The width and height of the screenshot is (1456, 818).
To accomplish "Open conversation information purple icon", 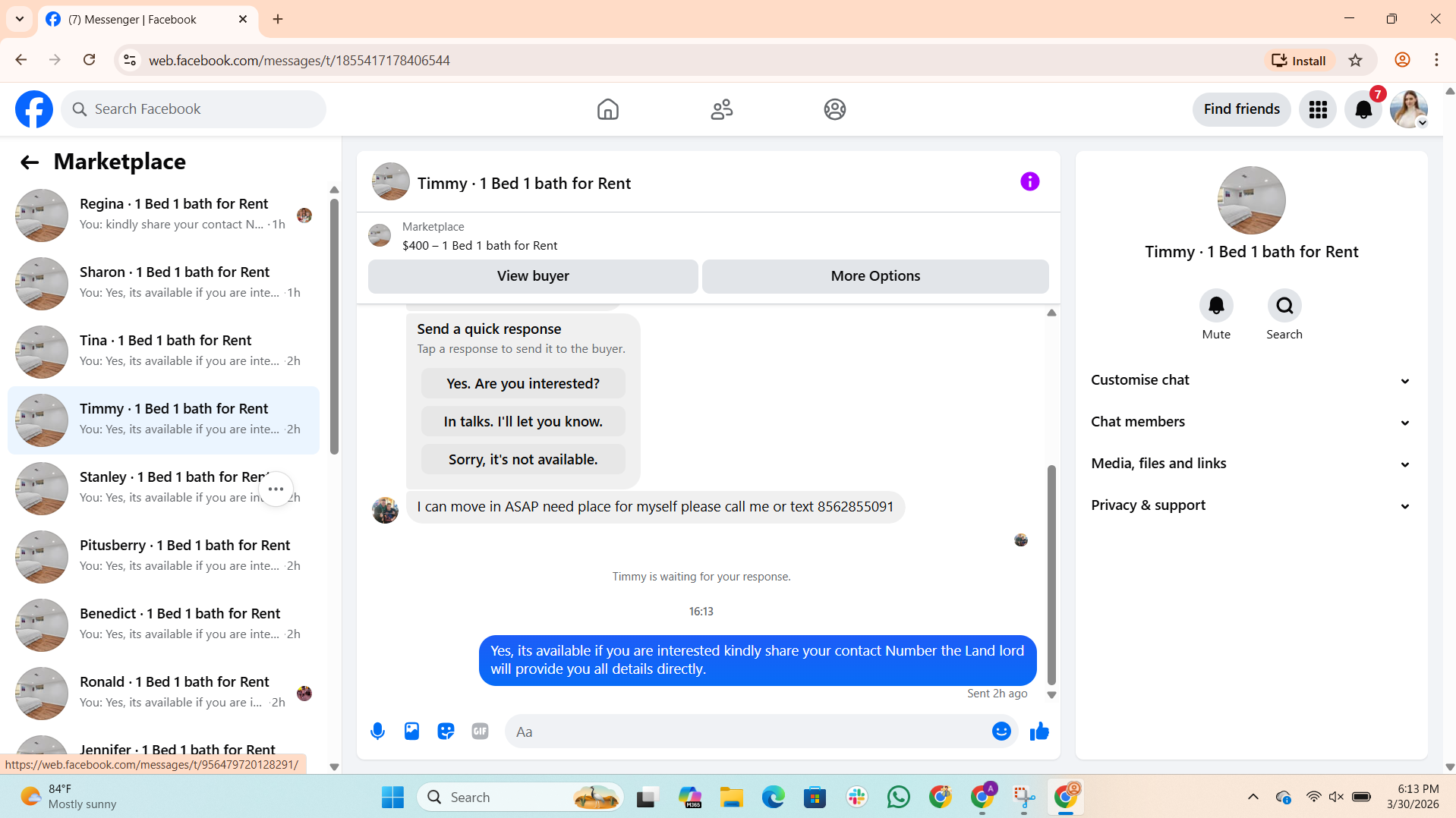I will [1029, 181].
